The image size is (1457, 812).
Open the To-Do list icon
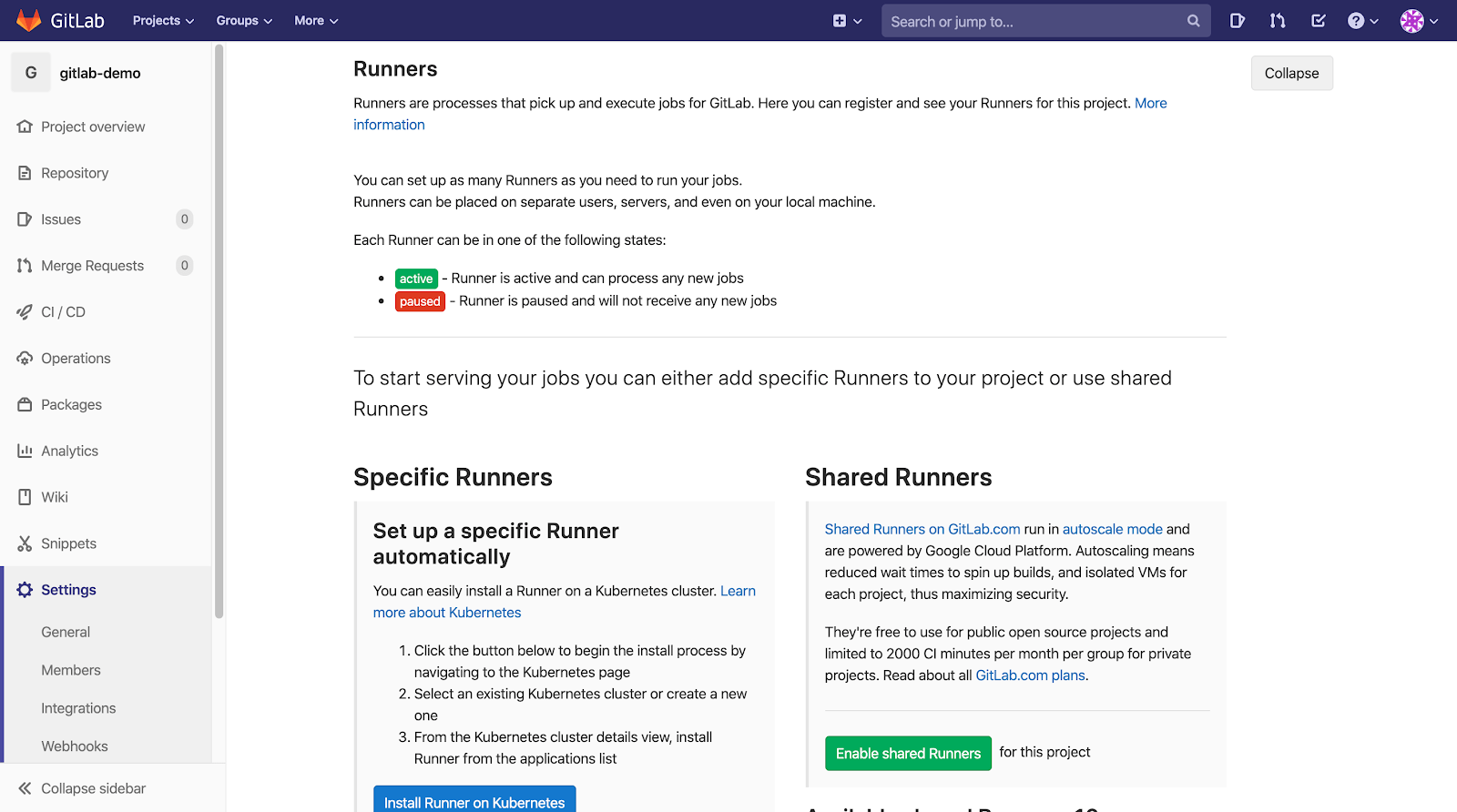(x=1318, y=20)
